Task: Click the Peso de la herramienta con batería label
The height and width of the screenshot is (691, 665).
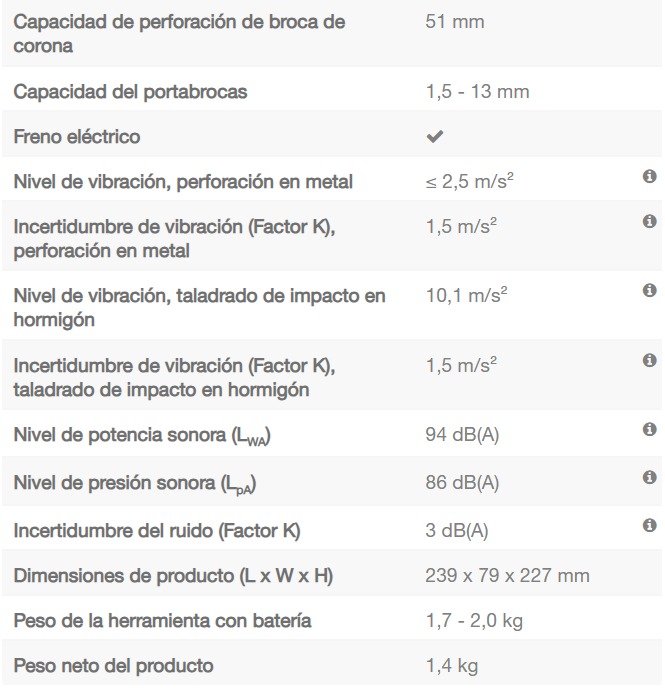Action: point(162,620)
